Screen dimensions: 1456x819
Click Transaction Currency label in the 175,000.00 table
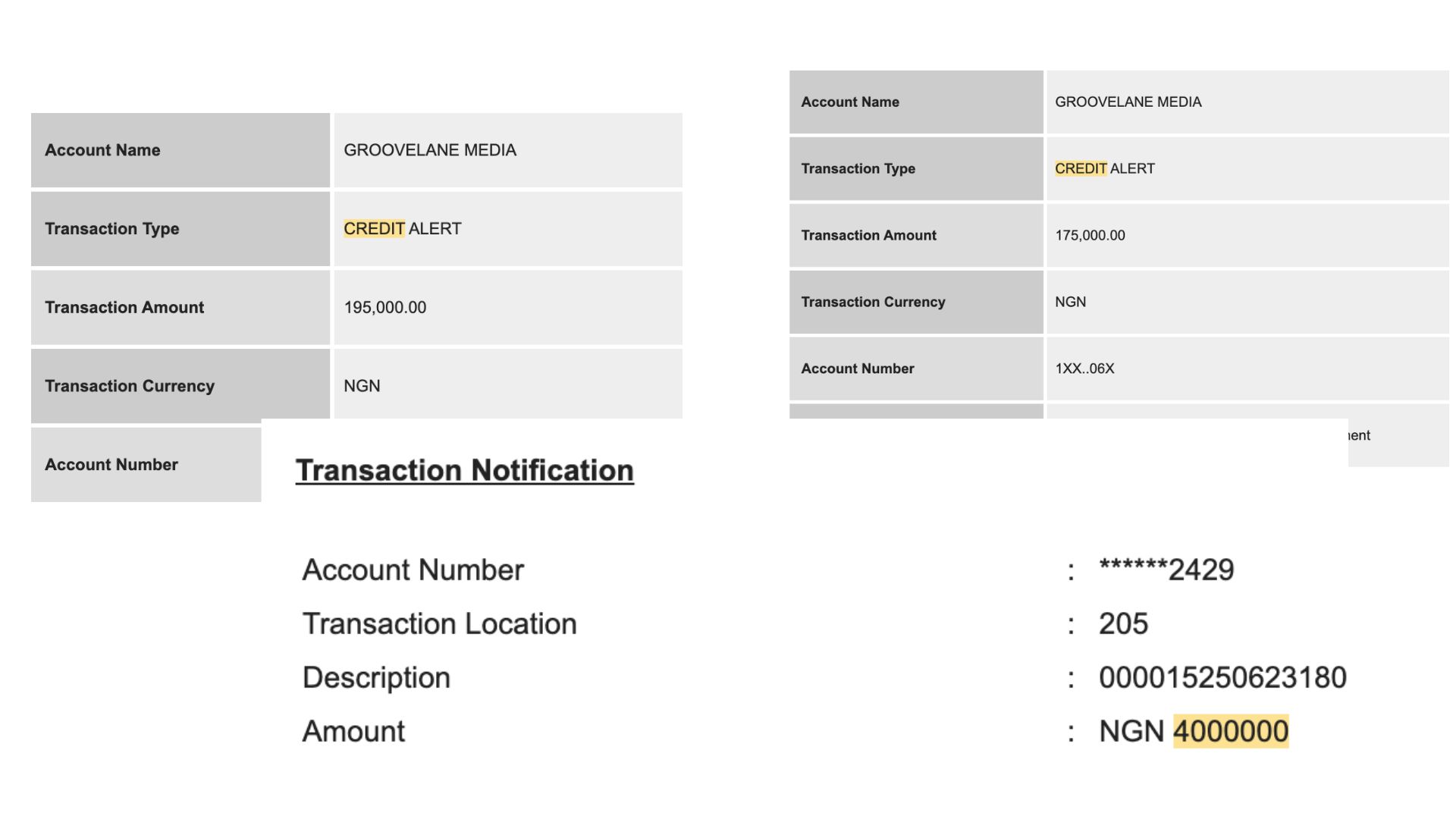tap(874, 302)
